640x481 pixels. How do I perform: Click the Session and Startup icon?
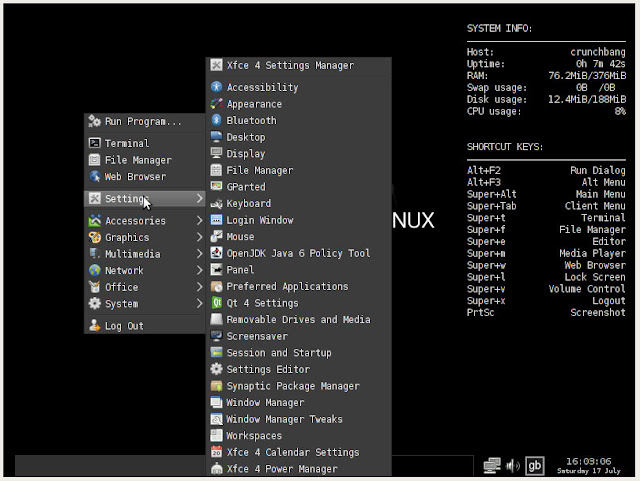(x=216, y=352)
